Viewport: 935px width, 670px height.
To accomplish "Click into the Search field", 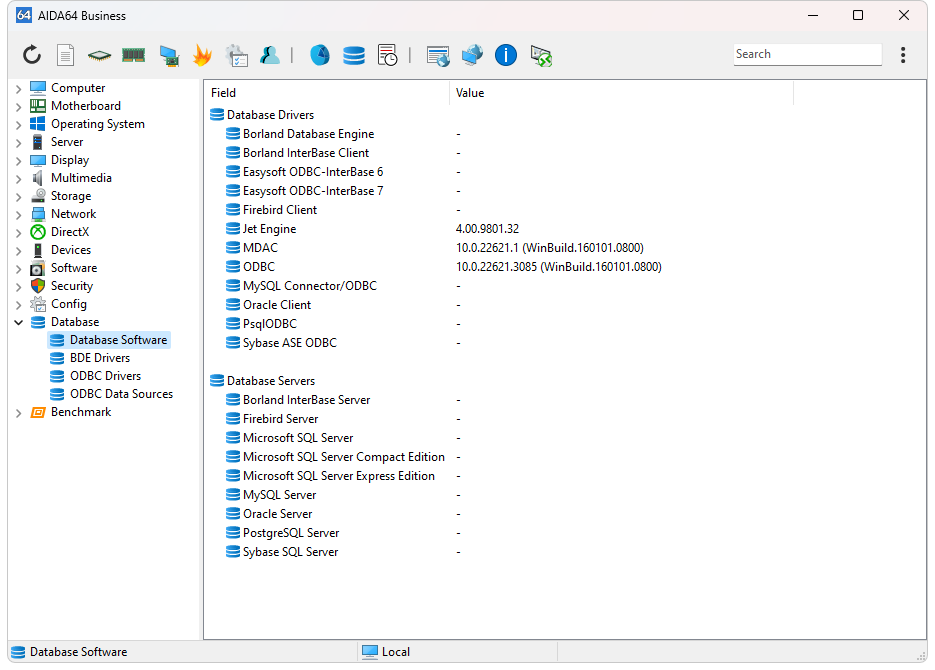I will click(806, 55).
